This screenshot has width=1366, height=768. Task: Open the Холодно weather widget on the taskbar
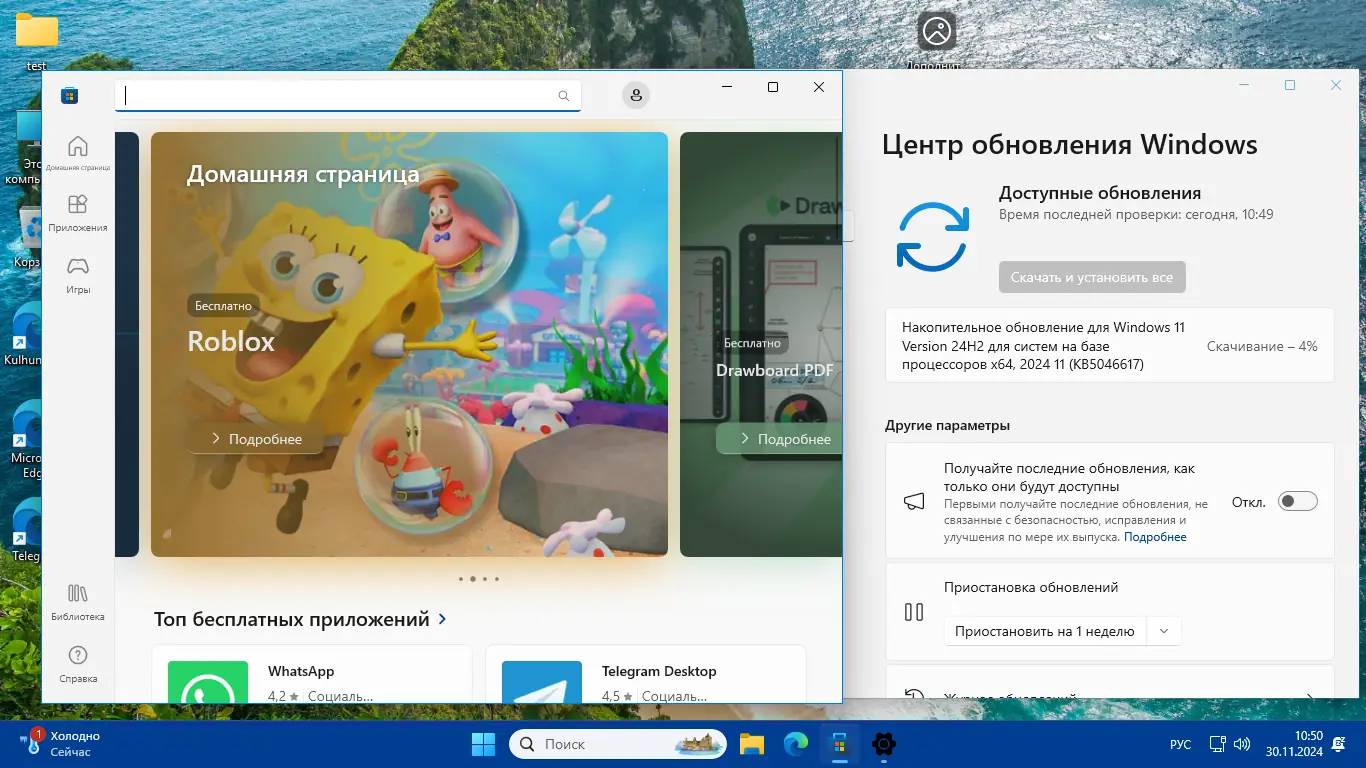[x=60, y=744]
